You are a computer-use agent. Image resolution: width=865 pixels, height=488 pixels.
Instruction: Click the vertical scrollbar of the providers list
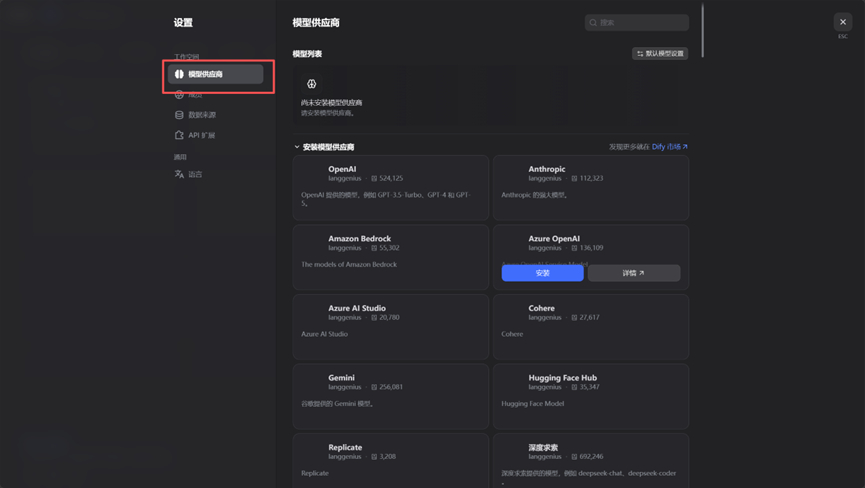(x=702, y=30)
